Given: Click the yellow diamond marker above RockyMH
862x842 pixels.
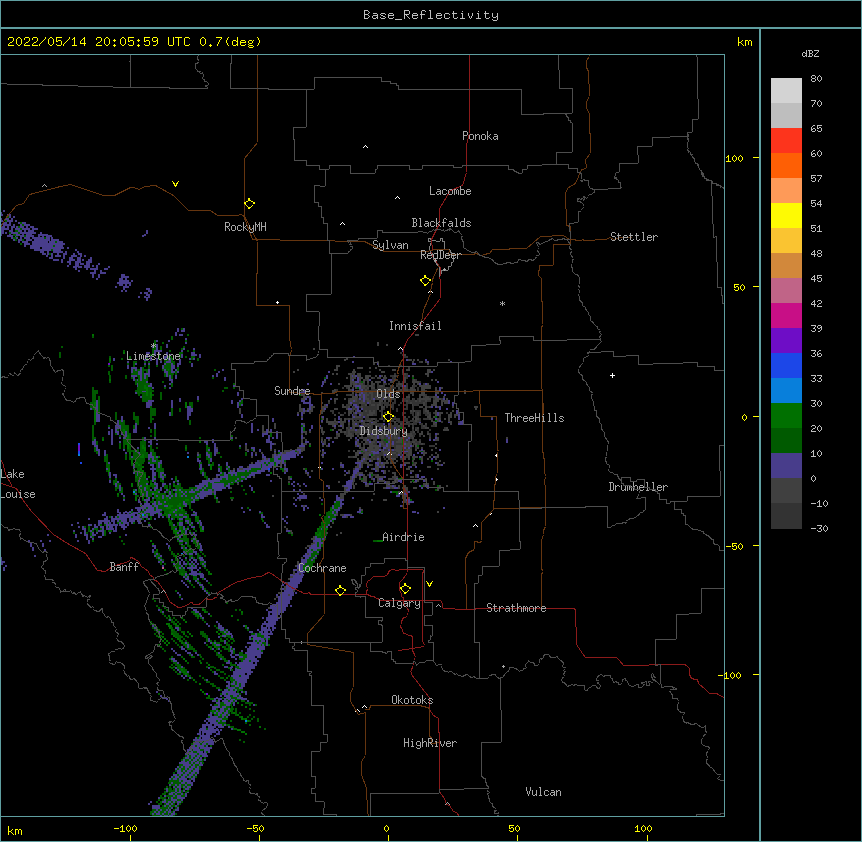Looking at the screenshot, I should coord(249,203).
